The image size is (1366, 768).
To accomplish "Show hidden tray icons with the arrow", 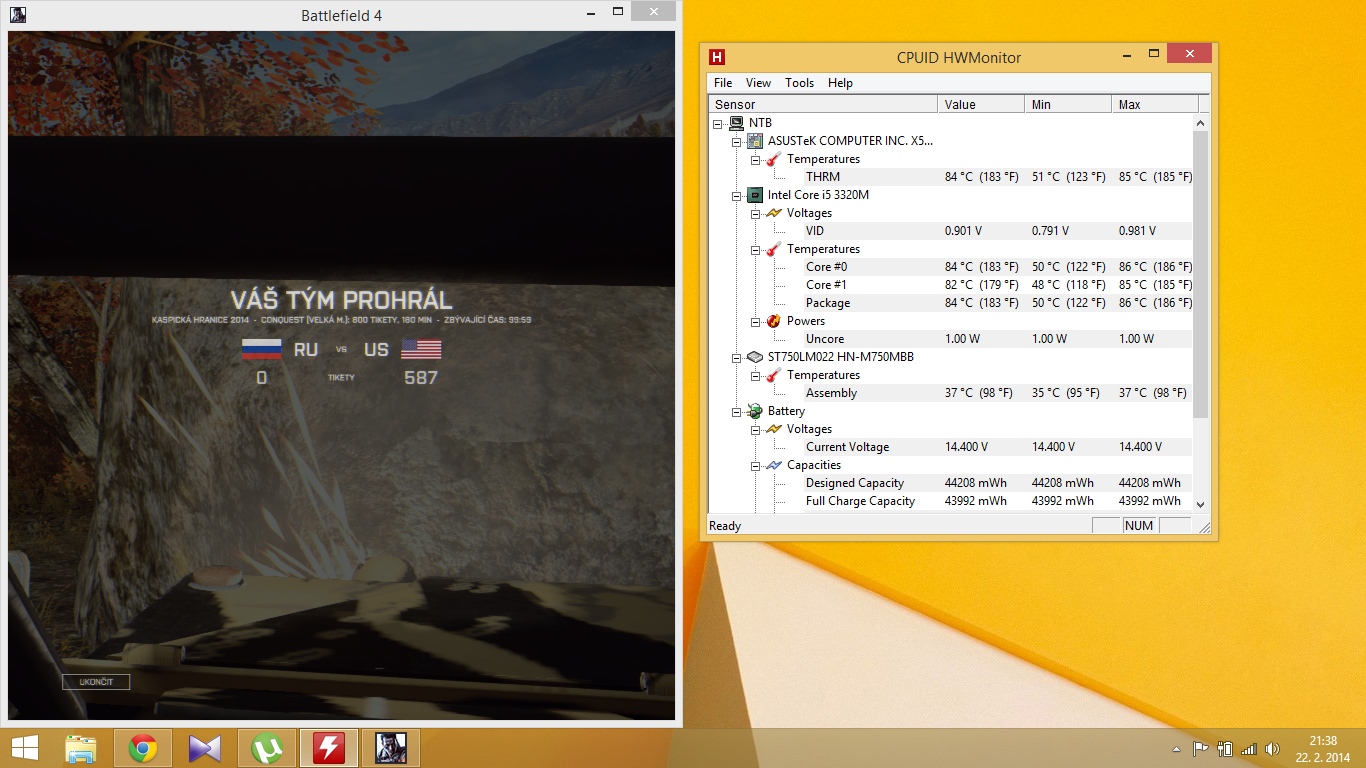I will 1177,748.
